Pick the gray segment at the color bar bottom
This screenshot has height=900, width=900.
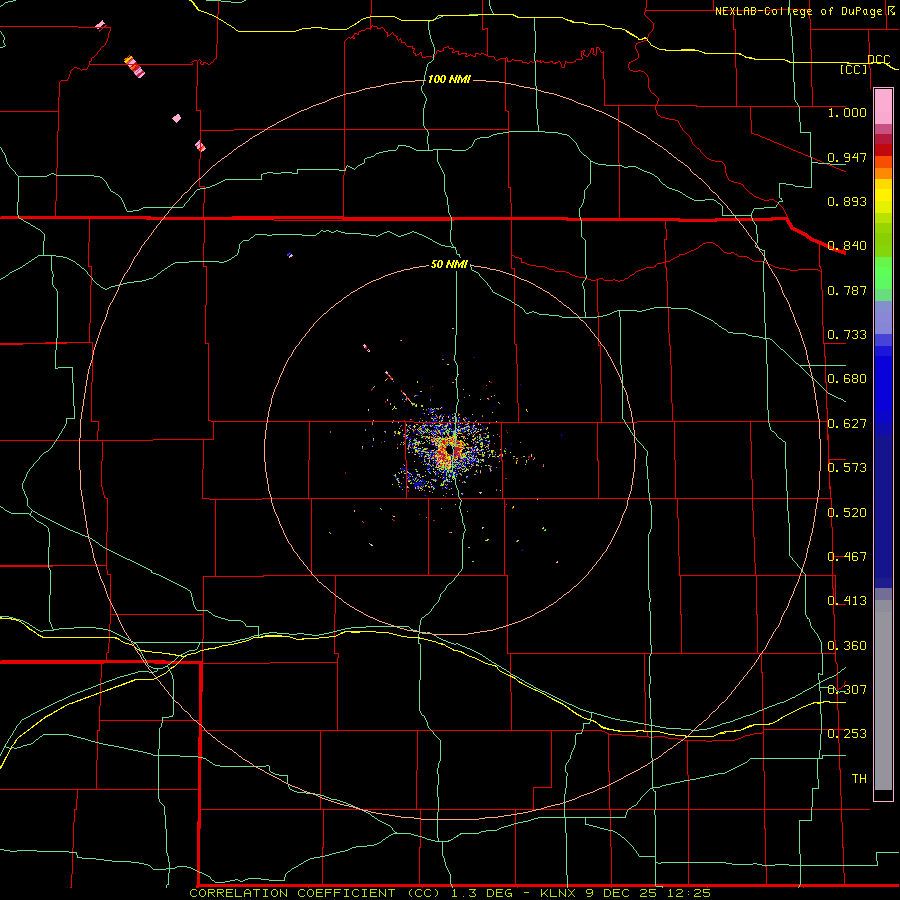click(x=883, y=695)
